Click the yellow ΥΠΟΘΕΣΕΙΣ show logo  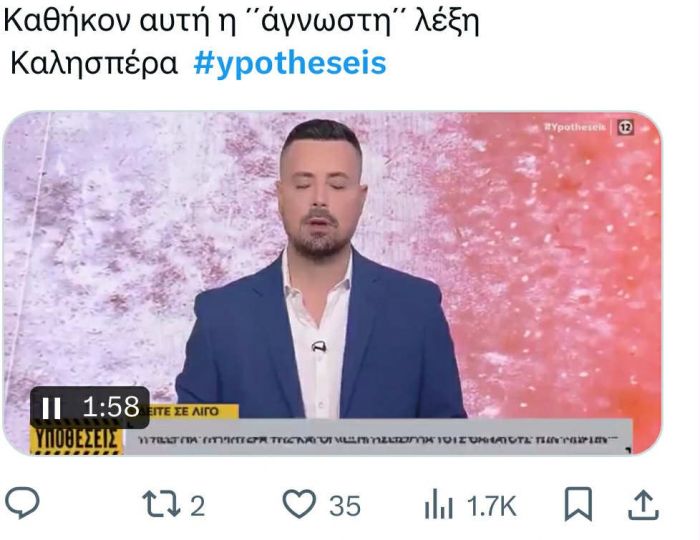76,440
